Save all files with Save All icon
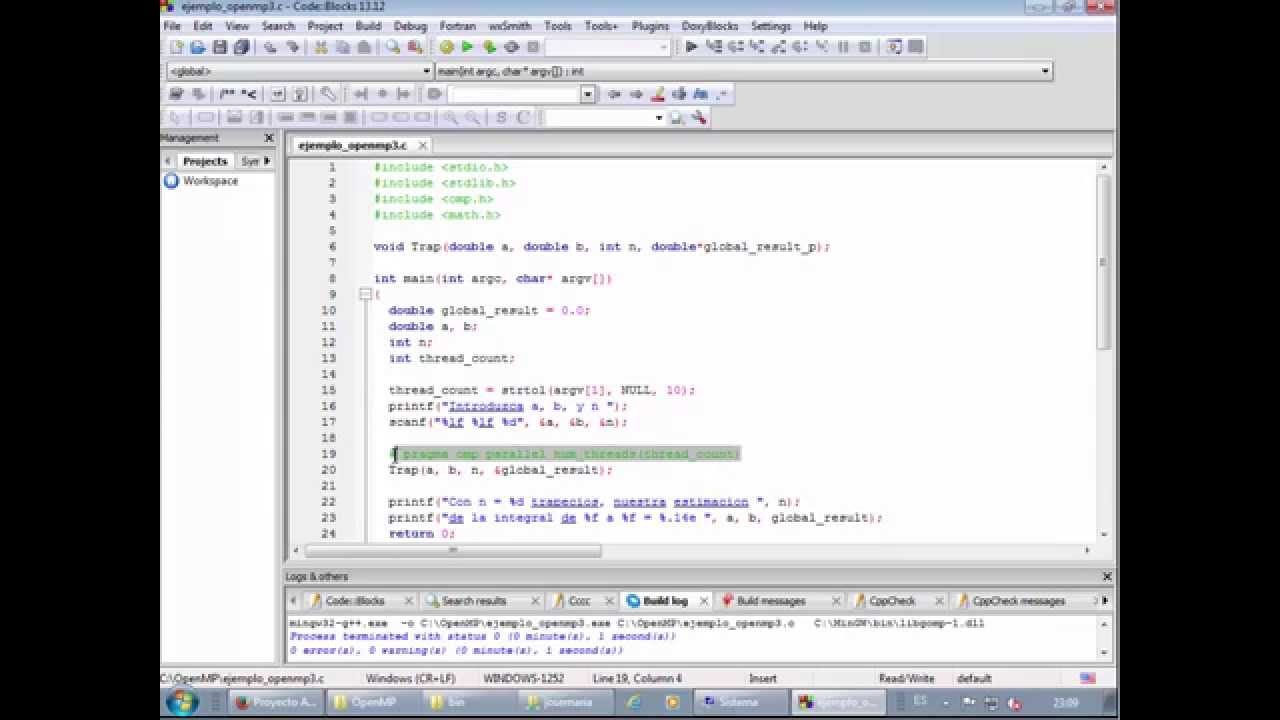This screenshot has width=1280, height=720. (242, 47)
